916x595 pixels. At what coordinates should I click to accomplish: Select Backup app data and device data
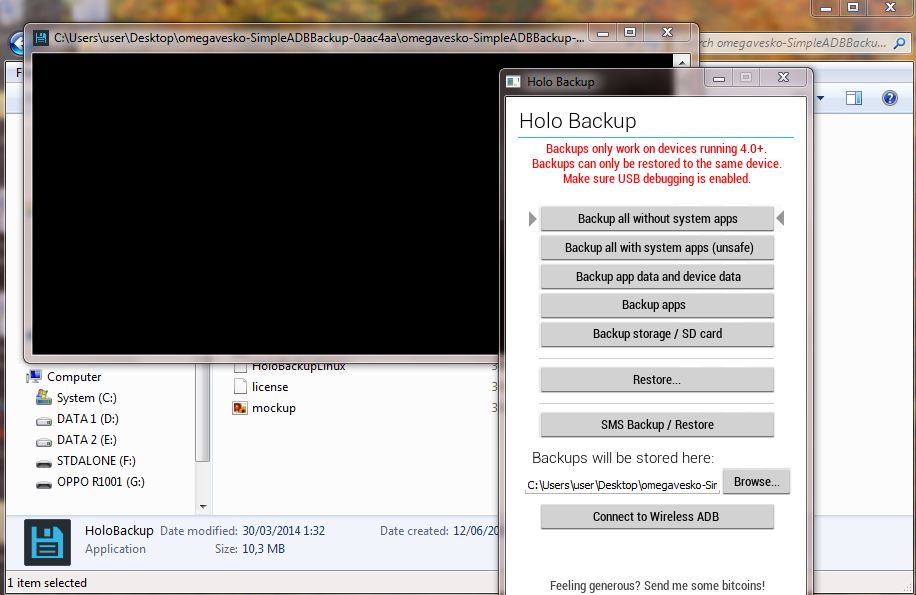coord(657,277)
